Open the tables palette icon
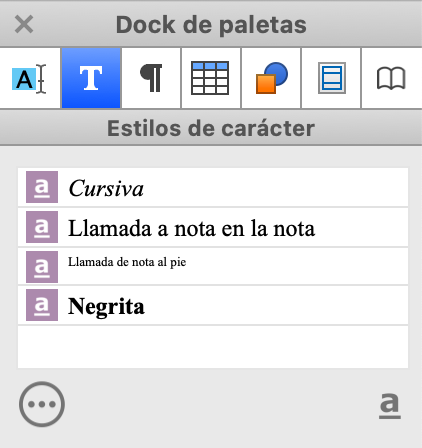Viewport: 422px width, 448px height. pos(211,78)
